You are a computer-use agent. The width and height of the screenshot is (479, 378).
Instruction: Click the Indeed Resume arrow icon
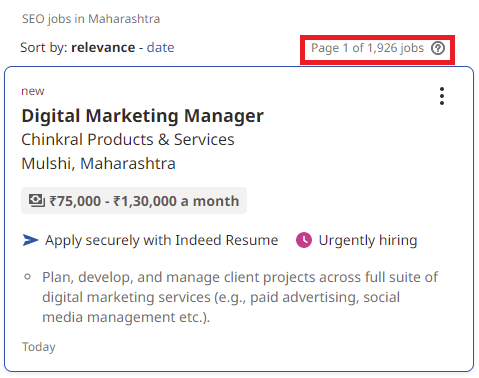pos(31,240)
